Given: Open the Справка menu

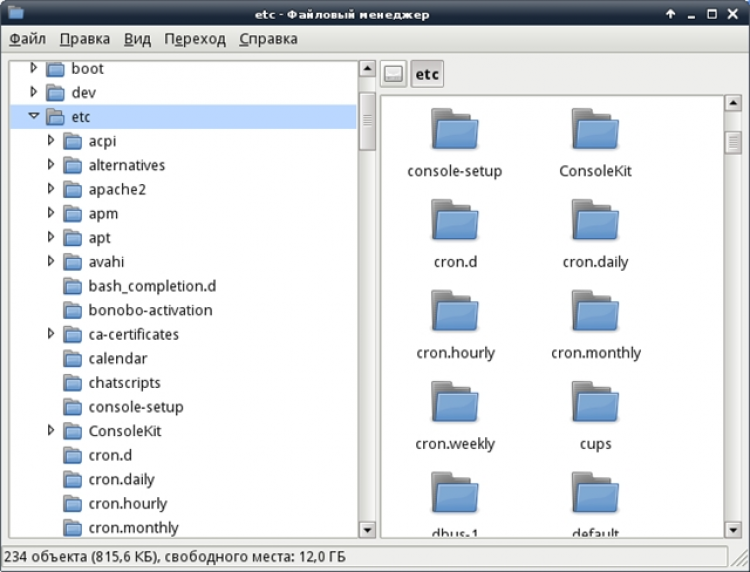Looking at the screenshot, I should pyautogui.click(x=268, y=39).
